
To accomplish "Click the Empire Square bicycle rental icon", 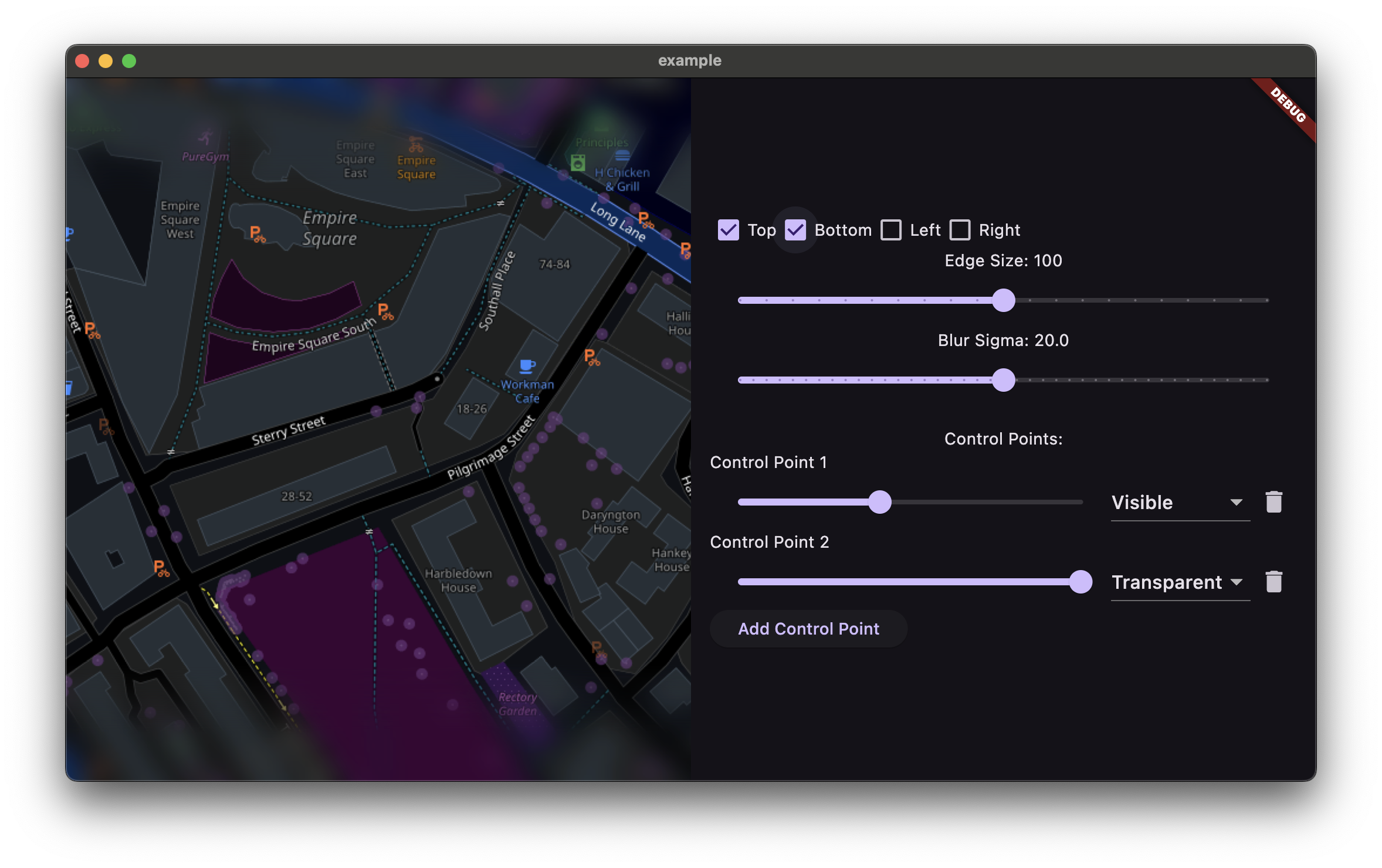I will [416, 144].
